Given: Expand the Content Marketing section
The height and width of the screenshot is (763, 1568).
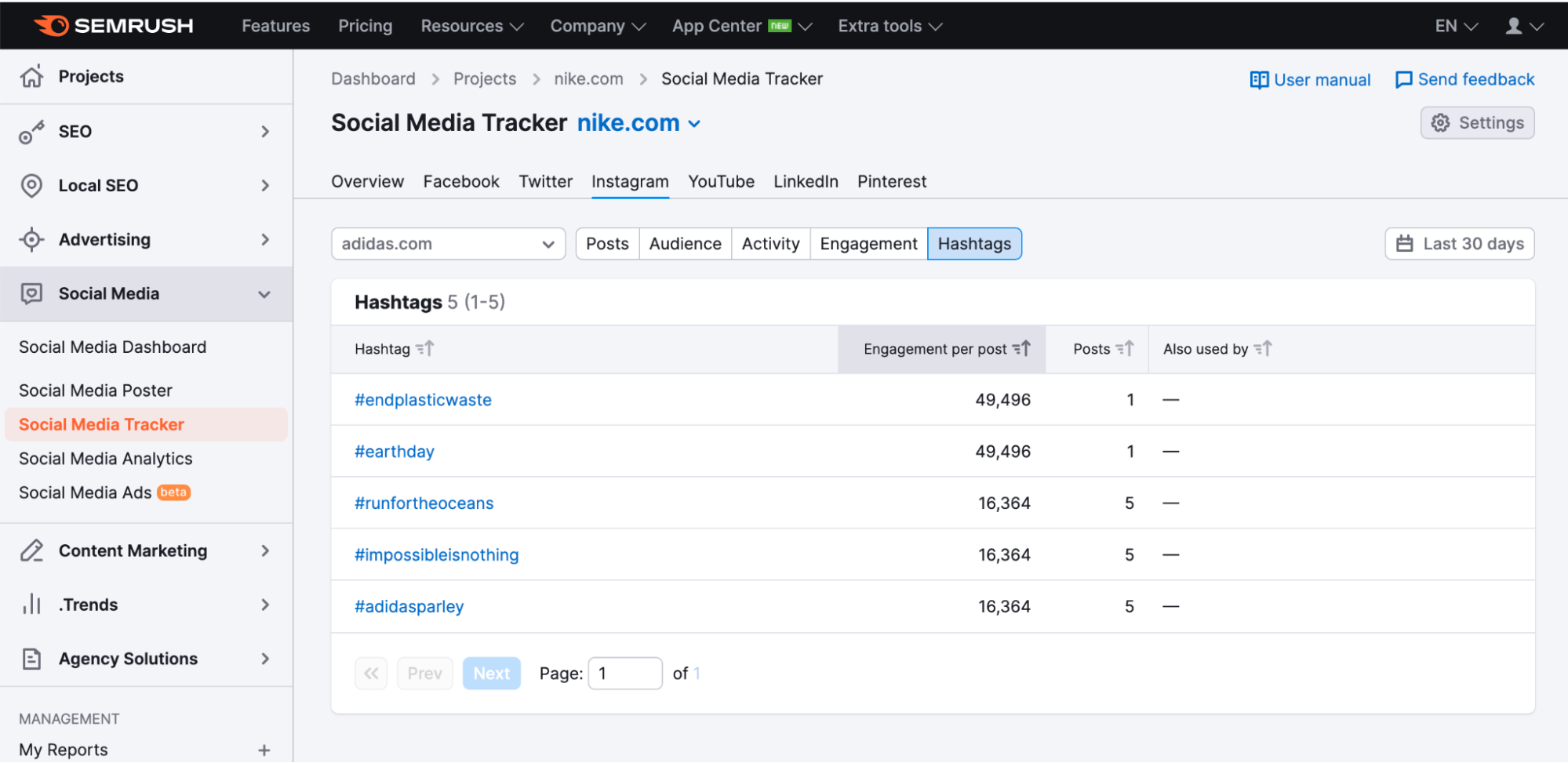Looking at the screenshot, I should tap(265, 551).
